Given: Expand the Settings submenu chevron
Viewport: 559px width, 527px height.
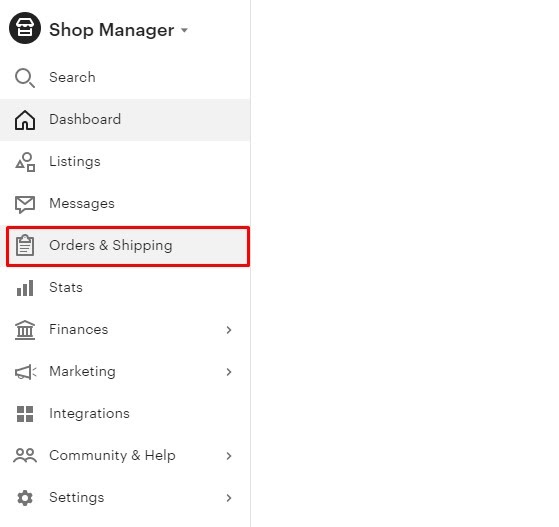Looking at the screenshot, I should [229, 498].
